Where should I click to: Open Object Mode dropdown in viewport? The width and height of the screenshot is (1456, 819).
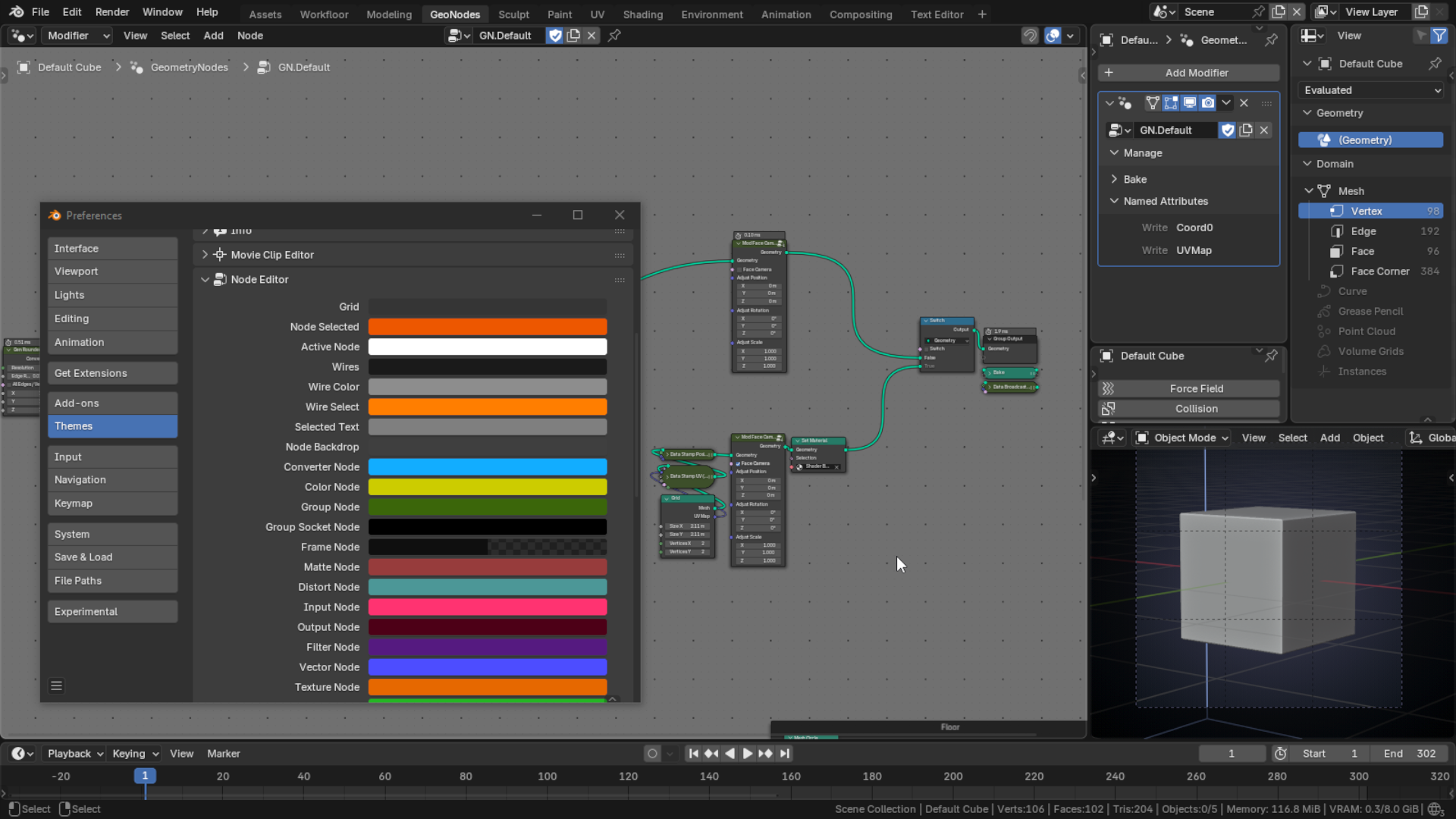pos(1182,438)
